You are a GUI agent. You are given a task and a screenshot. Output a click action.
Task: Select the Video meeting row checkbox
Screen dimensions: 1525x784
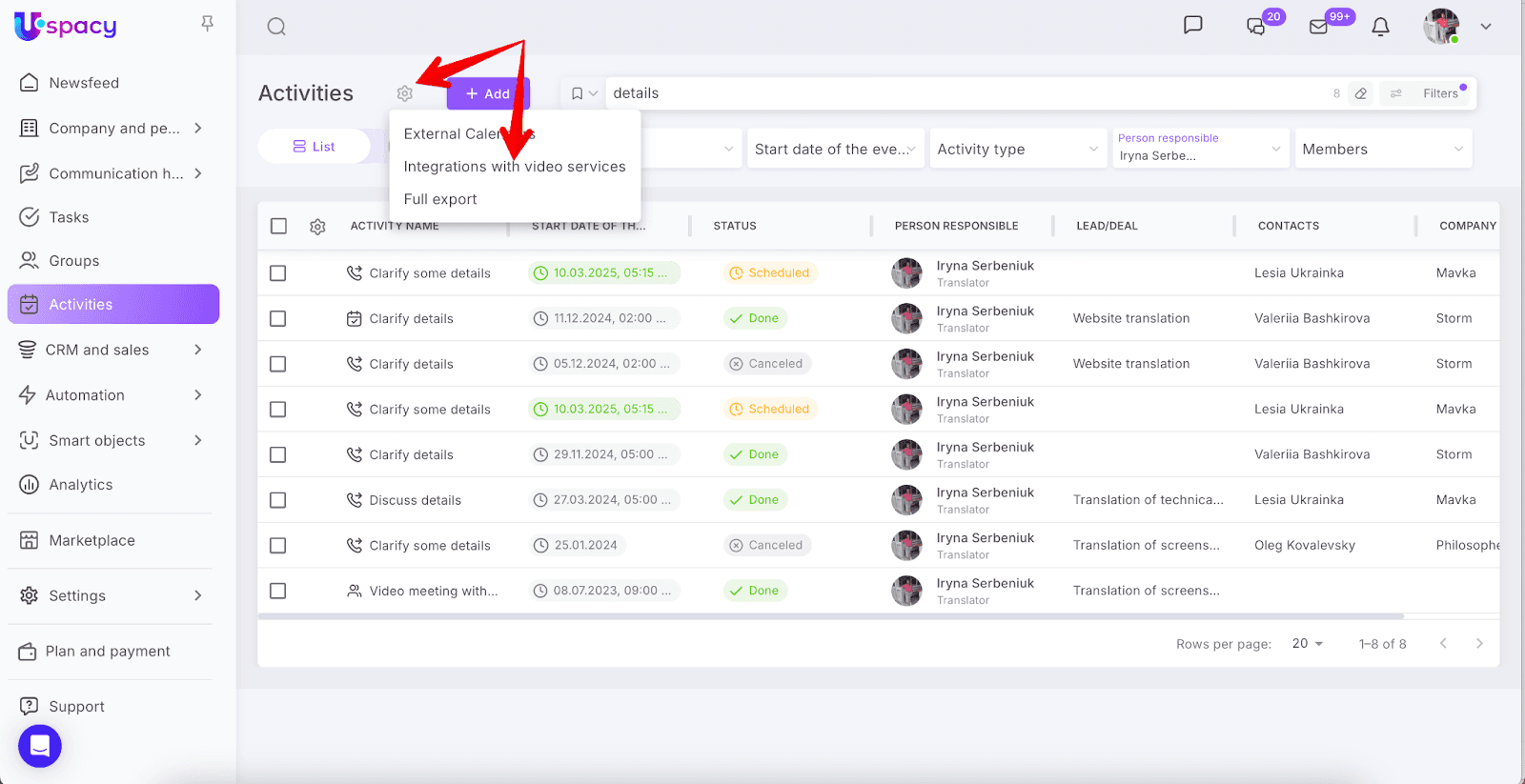(278, 591)
